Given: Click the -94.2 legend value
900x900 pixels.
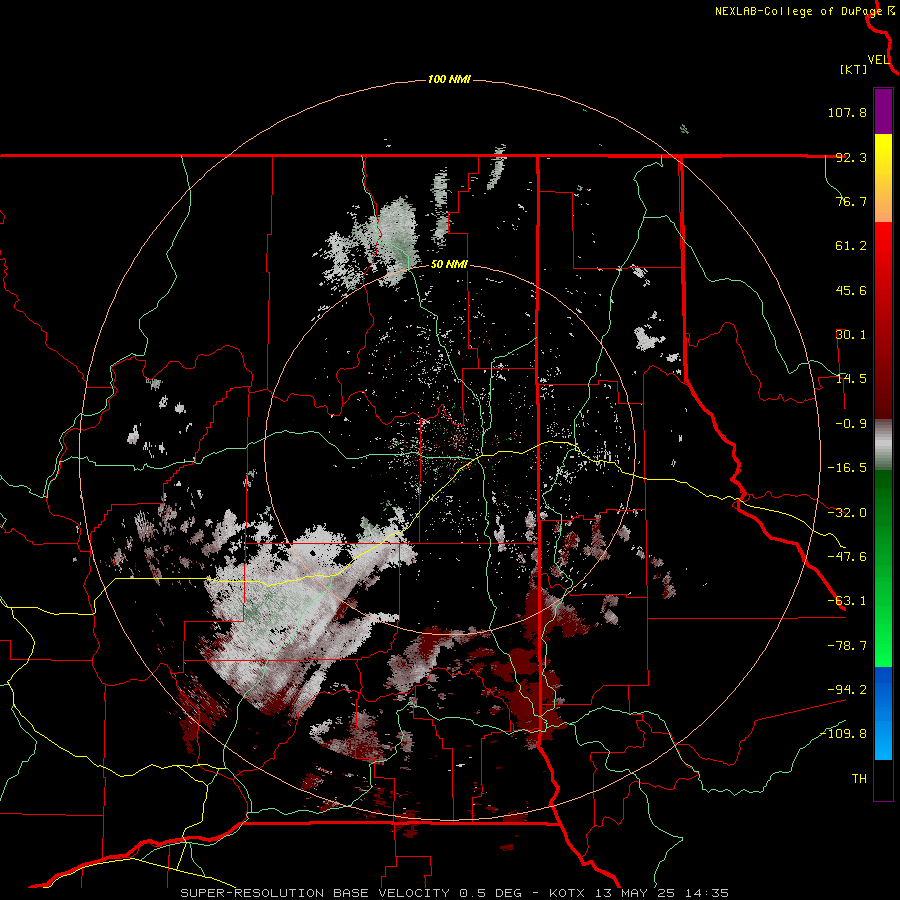Looking at the screenshot, I should pyautogui.click(x=847, y=690).
